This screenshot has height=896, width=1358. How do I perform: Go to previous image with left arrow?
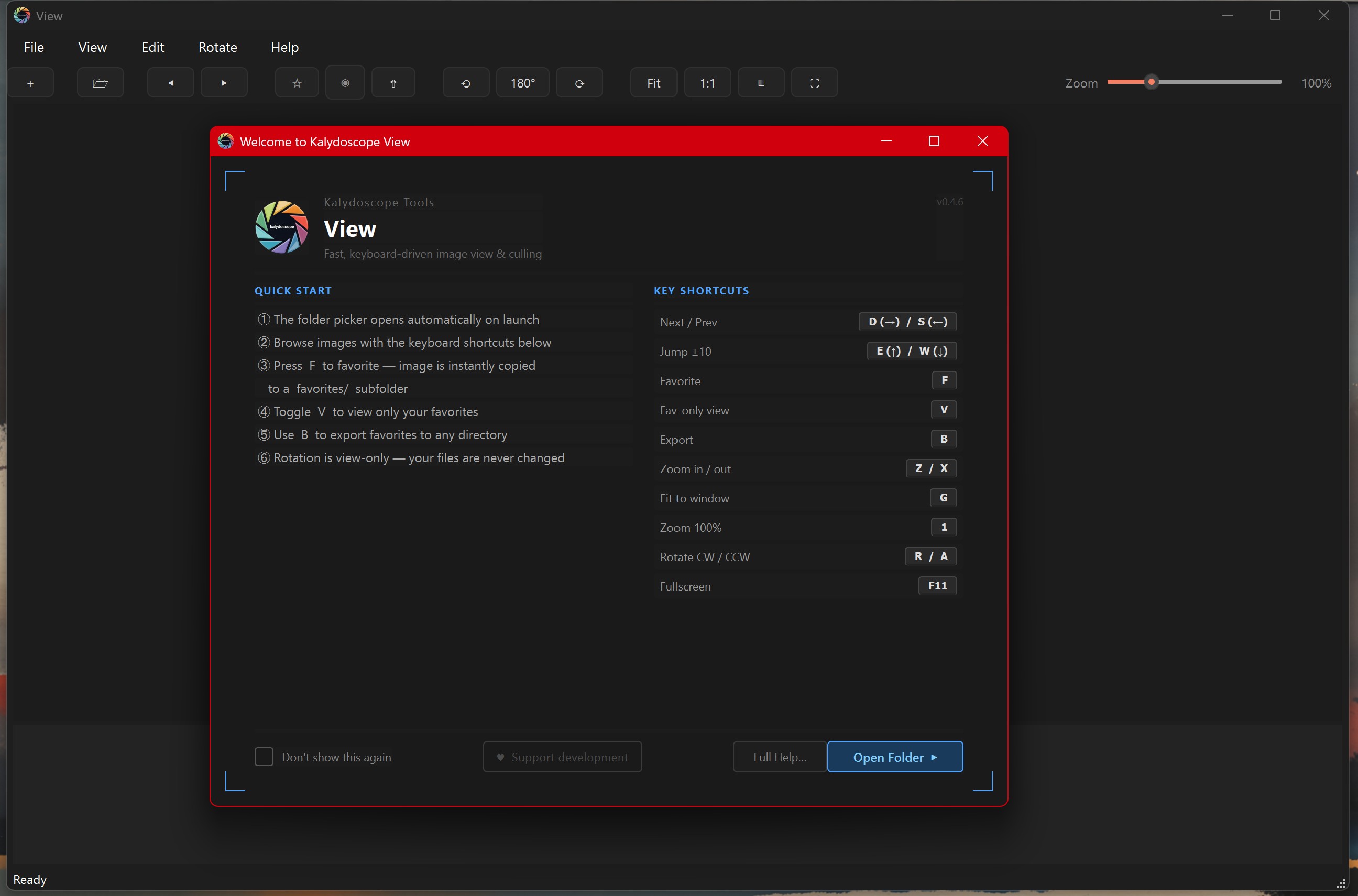tap(170, 83)
